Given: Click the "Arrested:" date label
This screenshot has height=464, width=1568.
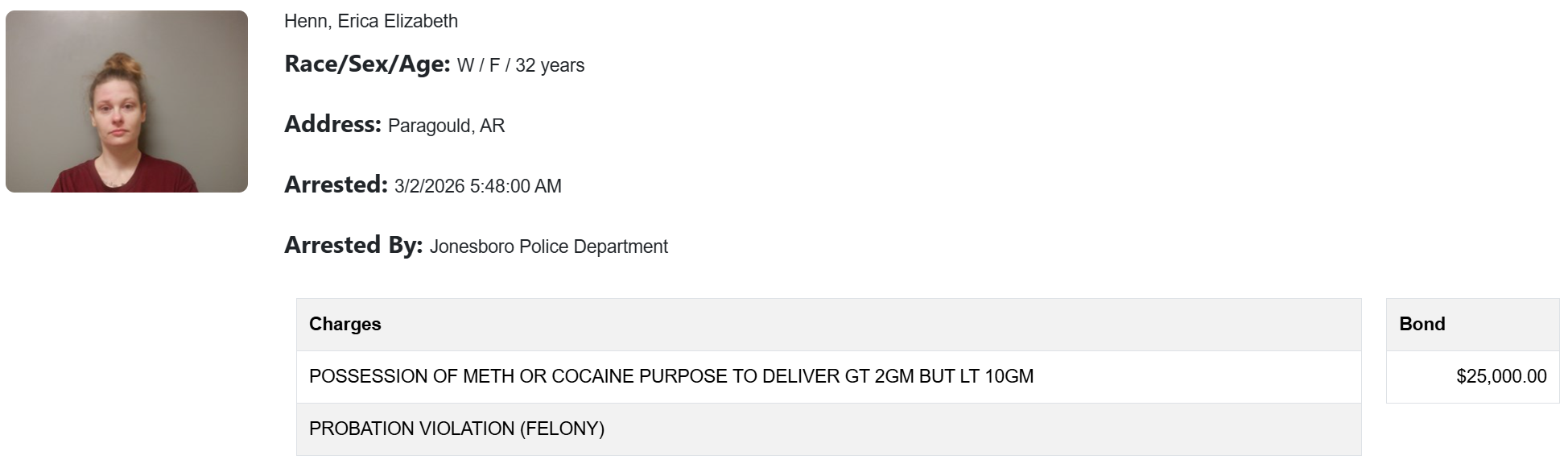Looking at the screenshot, I should click(x=336, y=185).
